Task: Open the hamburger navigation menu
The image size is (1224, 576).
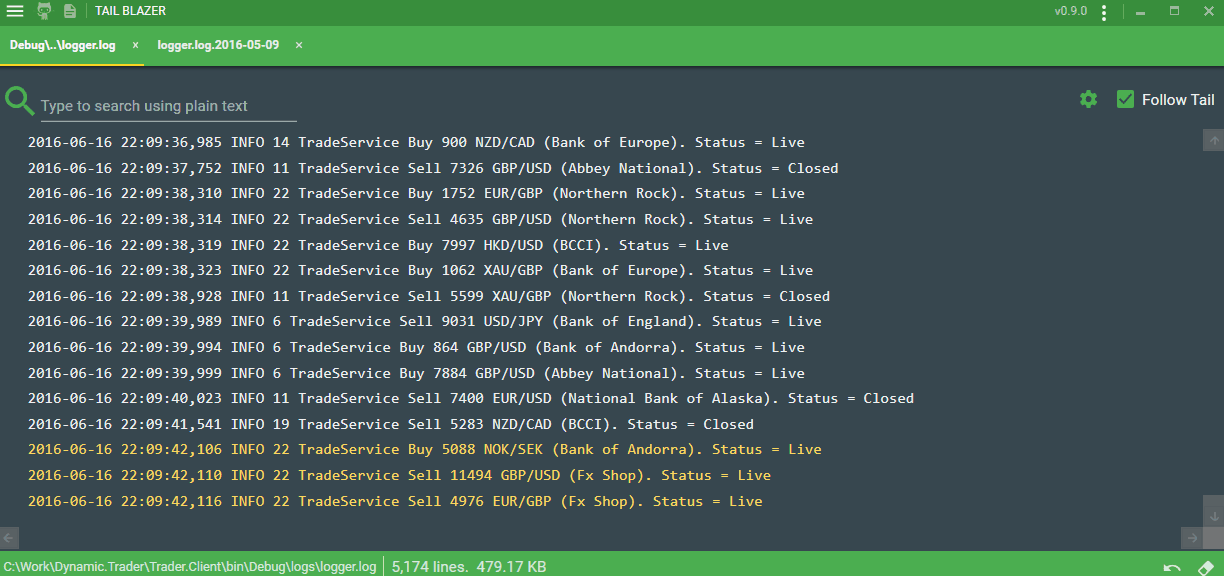Action: (15, 12)
